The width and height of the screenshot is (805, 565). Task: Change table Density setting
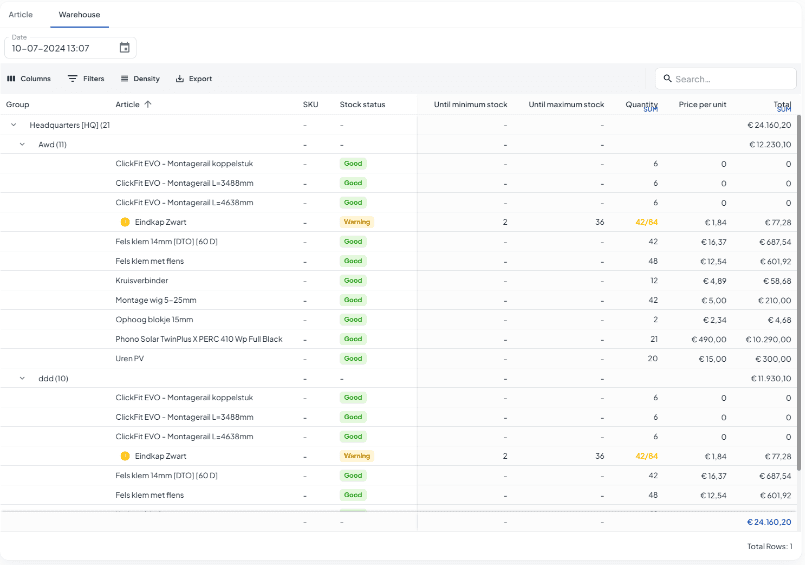139,79
